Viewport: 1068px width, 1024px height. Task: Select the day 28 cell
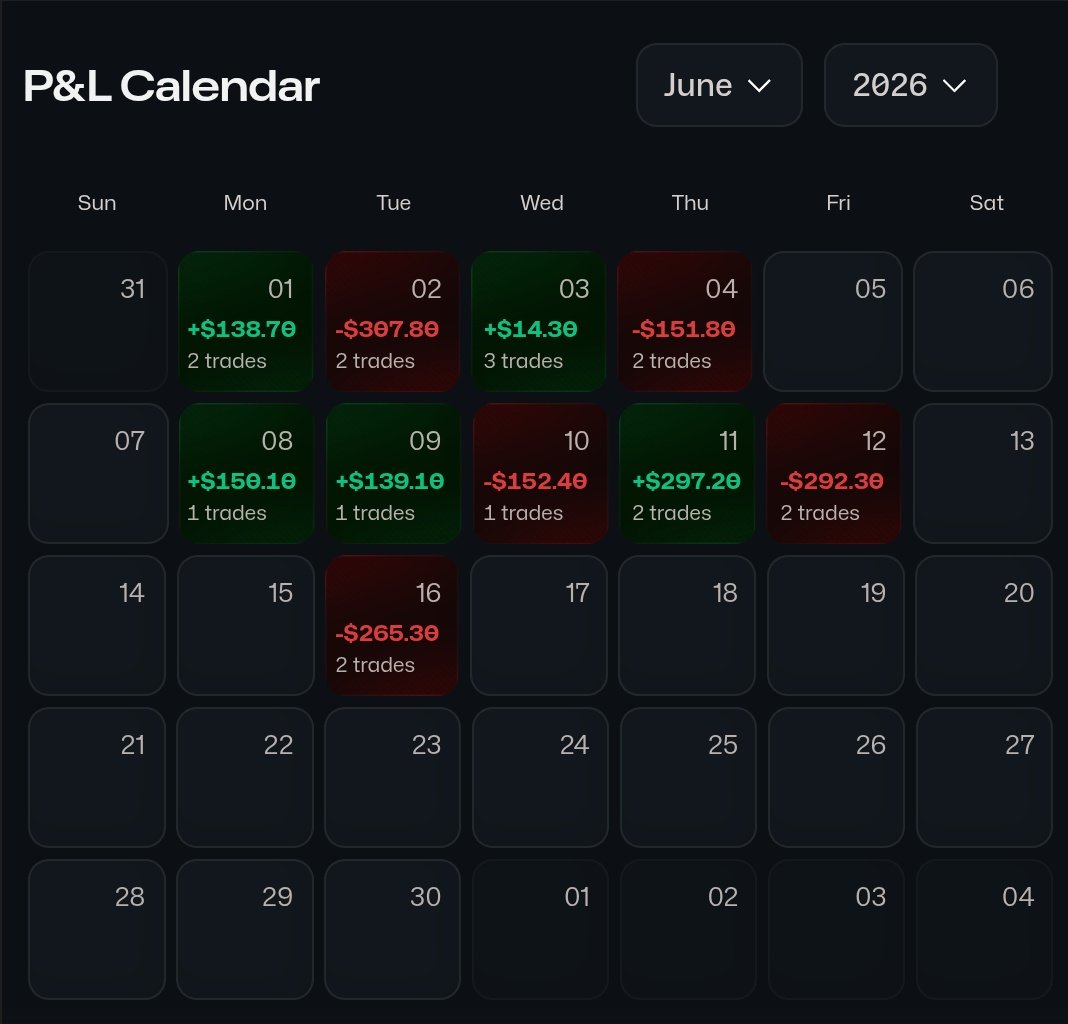(x=97, y=929)
